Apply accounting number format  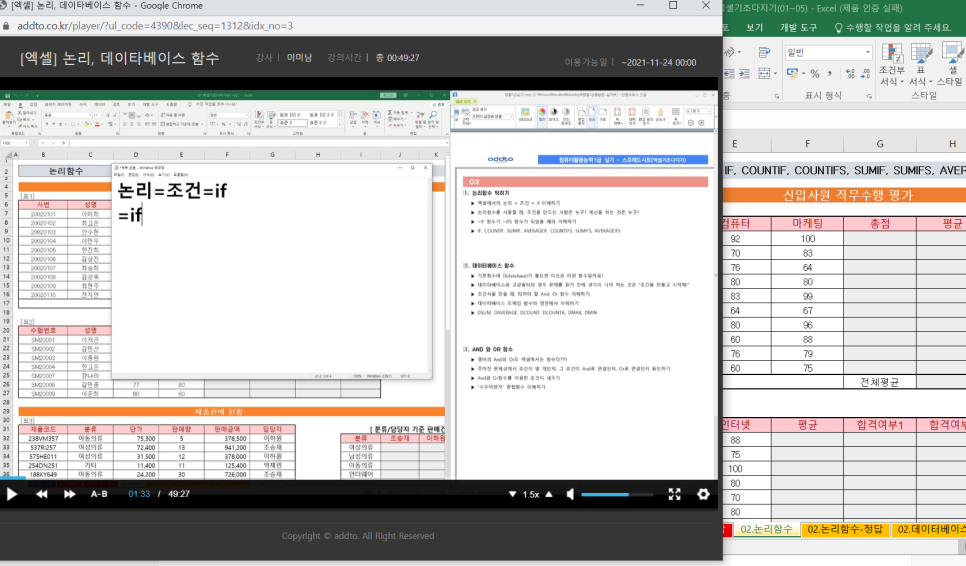click(x=792, y=73)
